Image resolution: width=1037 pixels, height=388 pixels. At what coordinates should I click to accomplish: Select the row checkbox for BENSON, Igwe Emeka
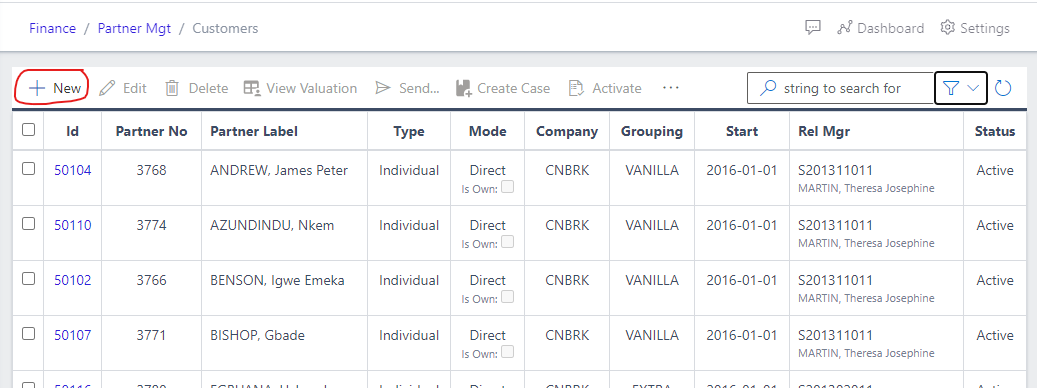[28, 278]
